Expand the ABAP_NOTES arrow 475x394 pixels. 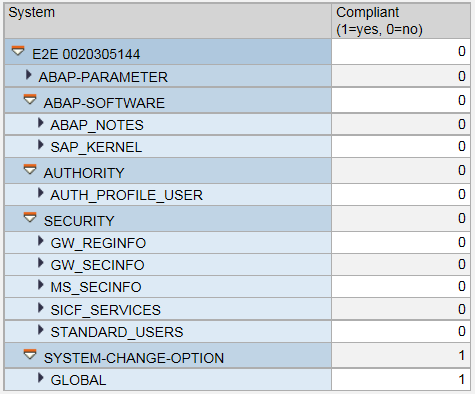(x=41, y=123)
